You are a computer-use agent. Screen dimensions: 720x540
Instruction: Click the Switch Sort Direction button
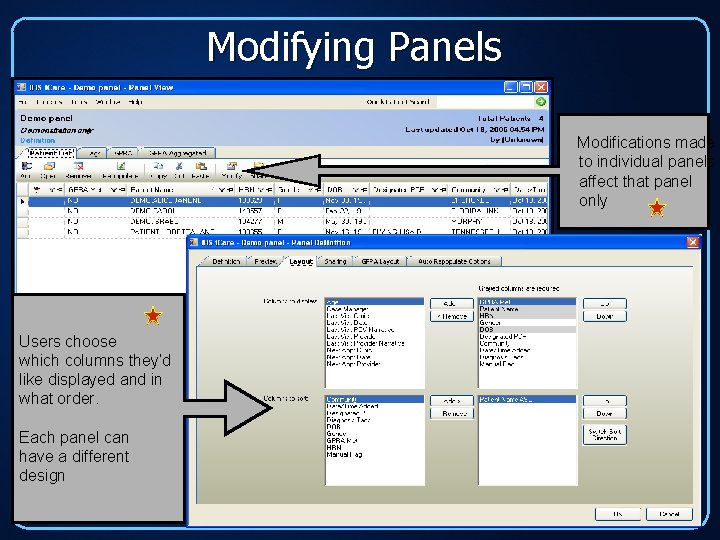(604, 434)
